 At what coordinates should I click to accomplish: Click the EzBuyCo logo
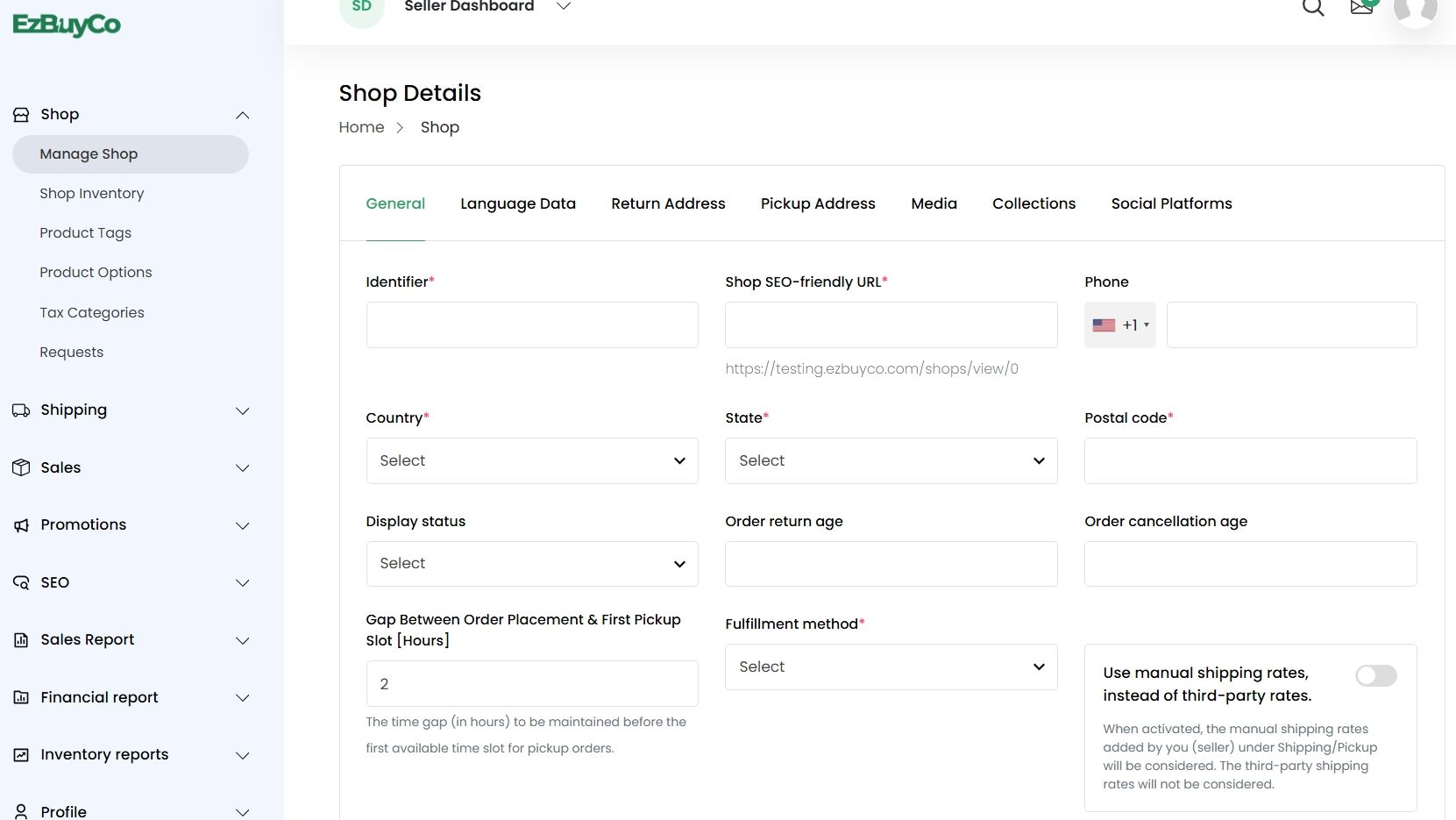click(x=67, y=25)
